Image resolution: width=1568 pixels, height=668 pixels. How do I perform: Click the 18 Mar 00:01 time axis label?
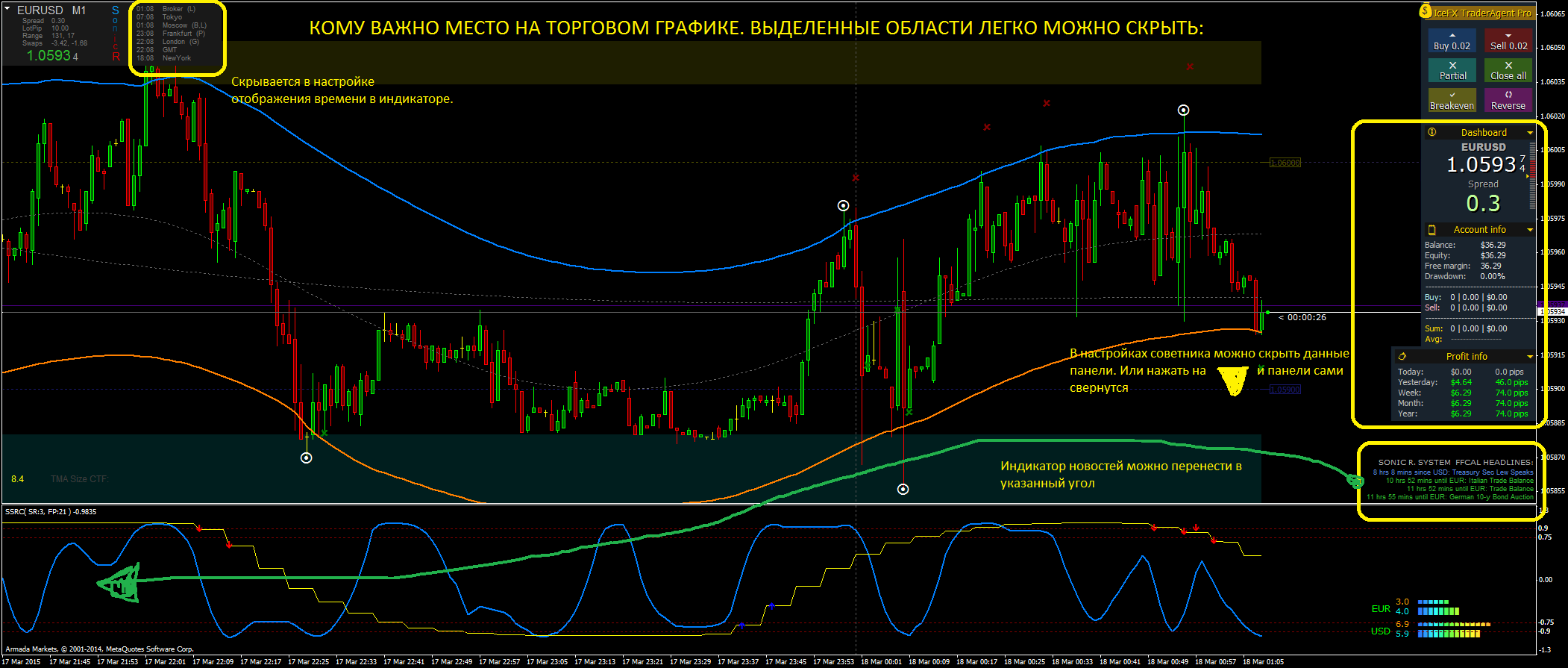click(x=880, y=662)
